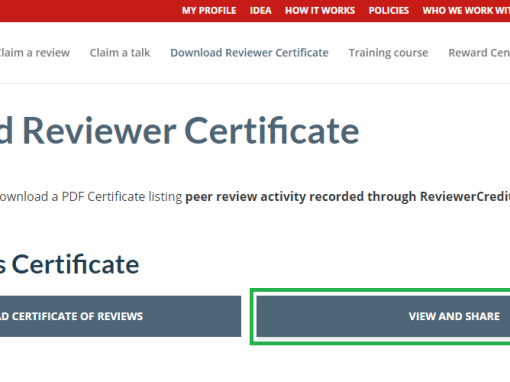Switch to the Claim a review tab

coord(34,53)
